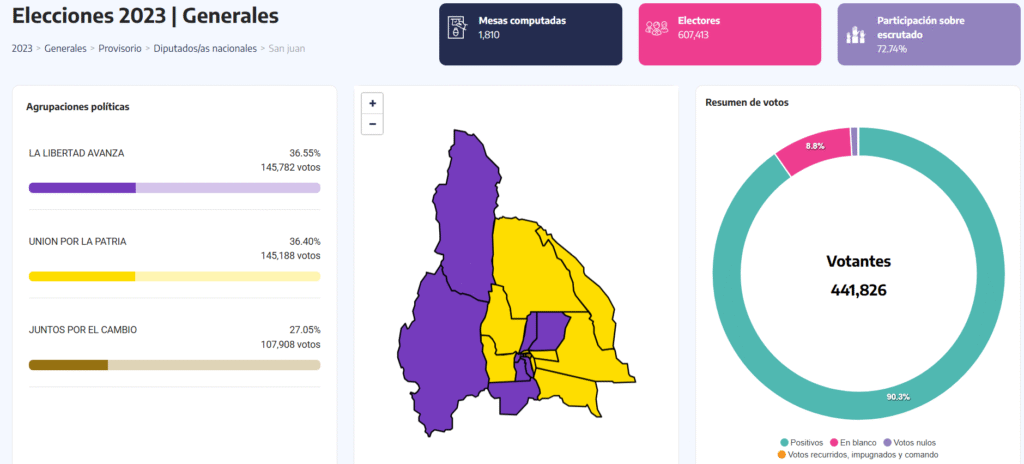Screen dimensions: 1024x464
Task: Select the San juan breadcrumb
Action: coord(287,48)
